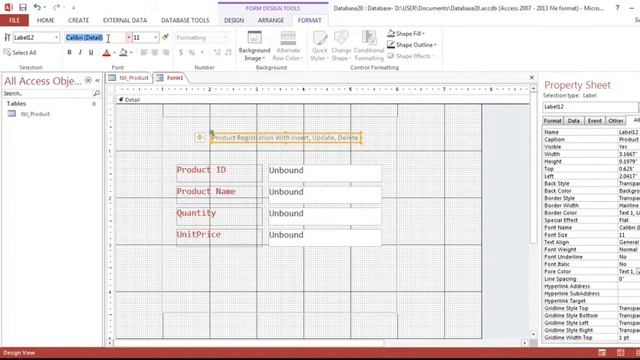The height and width of the screenshot is (360, 640).
Task: Click the Detail section bar
Action: pyautogui.click(x=322, y=100)
